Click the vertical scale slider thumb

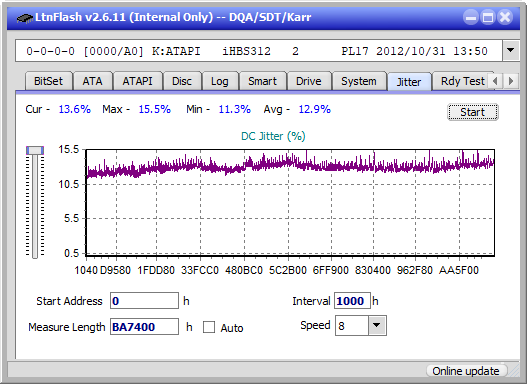(x=35, y=150)
